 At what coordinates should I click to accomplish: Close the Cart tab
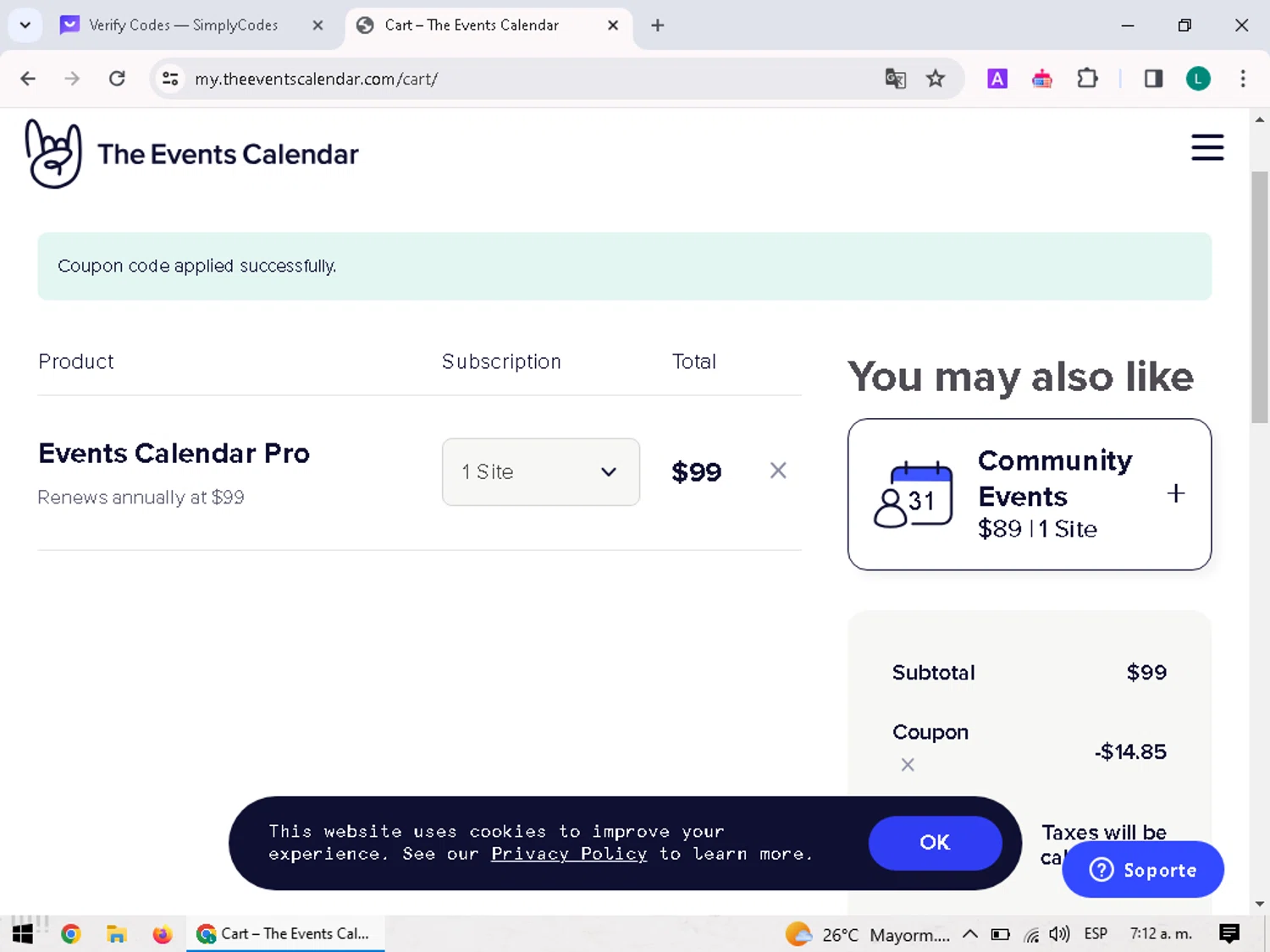tap(613, 25)
